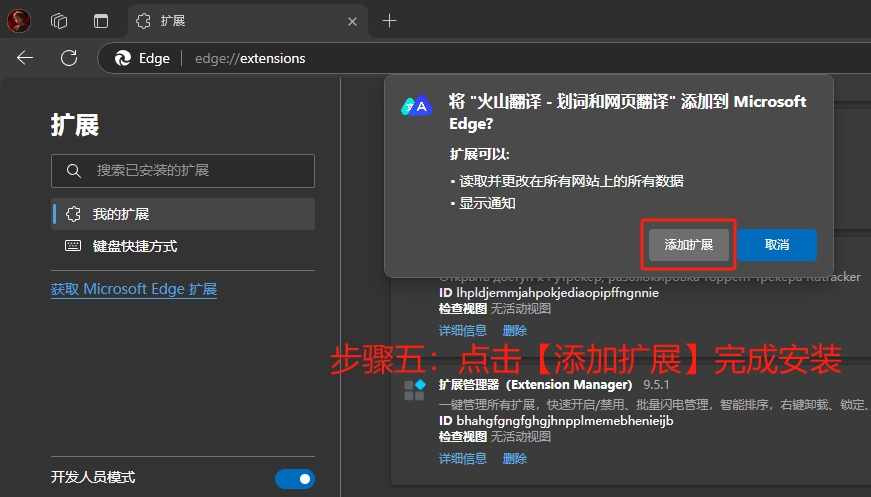Toggle 开发人员模式 switch

pos(295,479)
